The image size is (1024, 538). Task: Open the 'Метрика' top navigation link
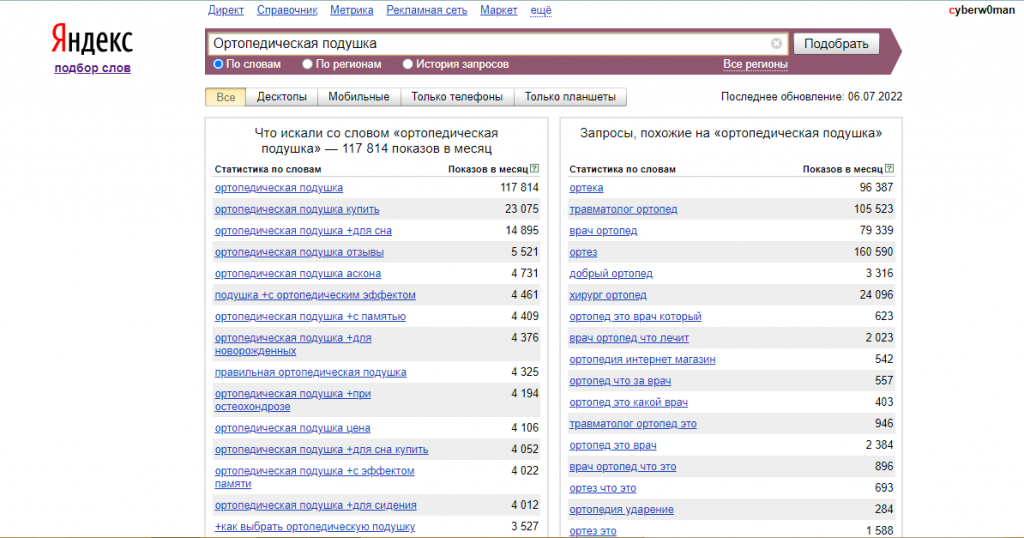351,10
